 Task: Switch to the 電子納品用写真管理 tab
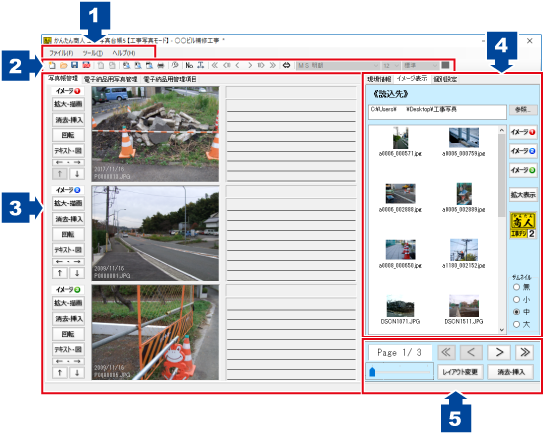[111, 79]
